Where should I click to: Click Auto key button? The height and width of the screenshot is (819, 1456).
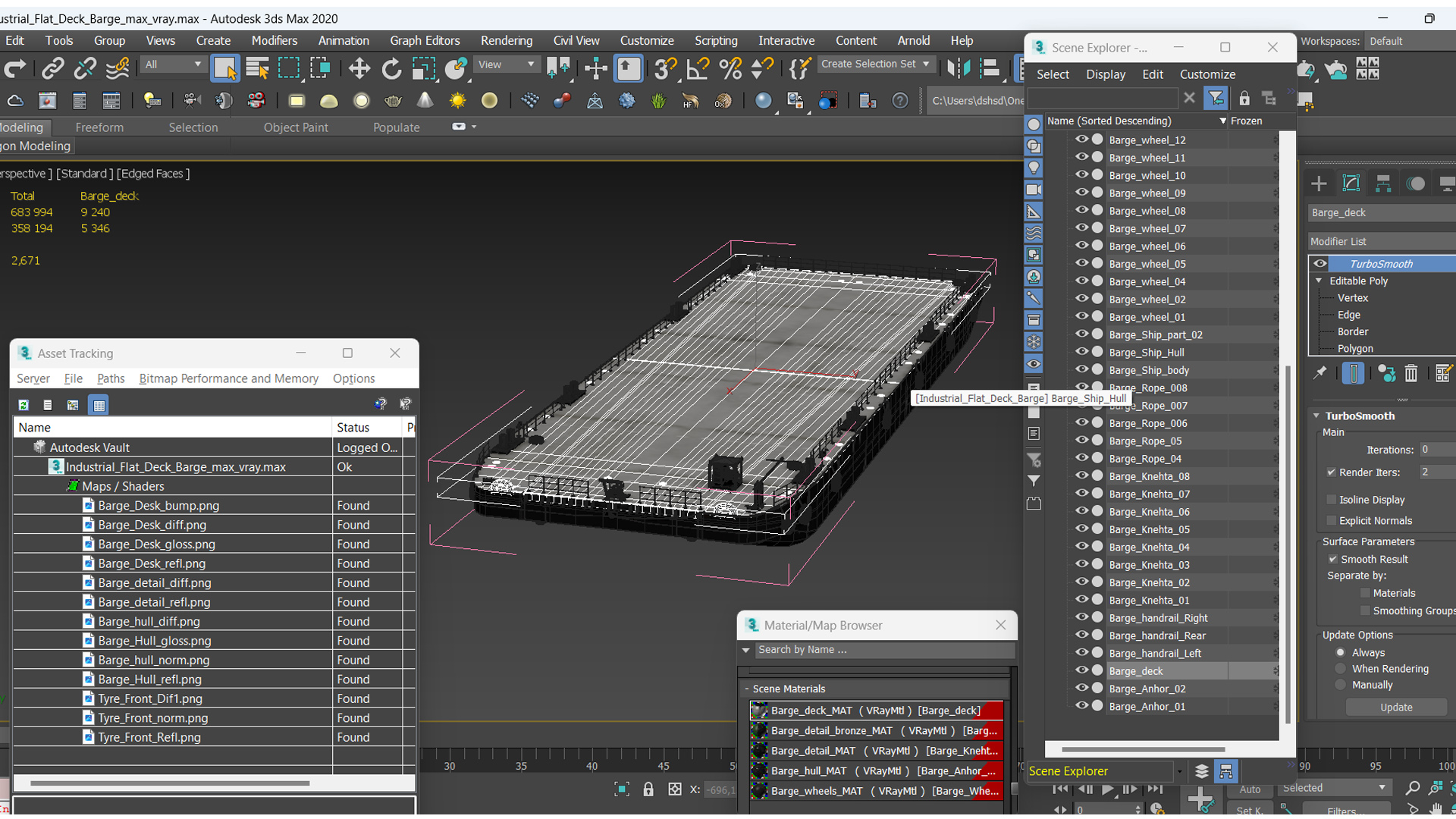click(1250, 789)
